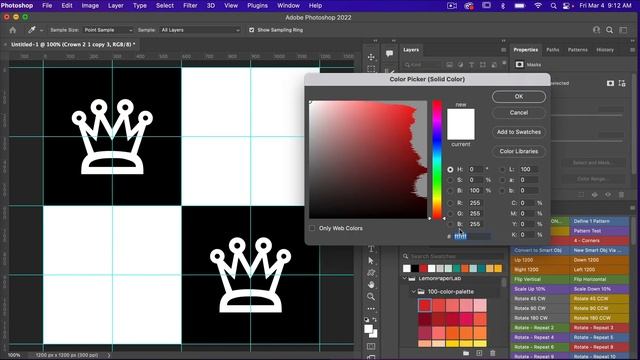This screenshot has width=640, height=360.
Task: Enable Only Web Colors checkbox
Action: 312,228
